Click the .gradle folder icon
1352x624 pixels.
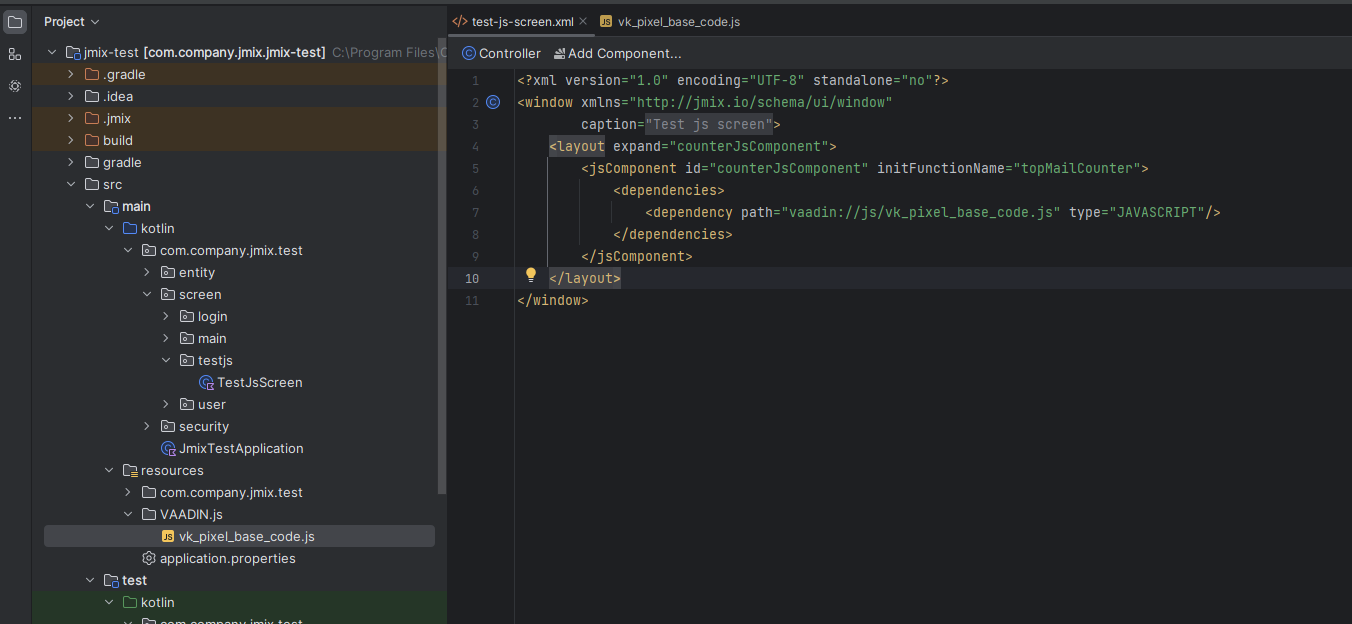click(92, 74)
